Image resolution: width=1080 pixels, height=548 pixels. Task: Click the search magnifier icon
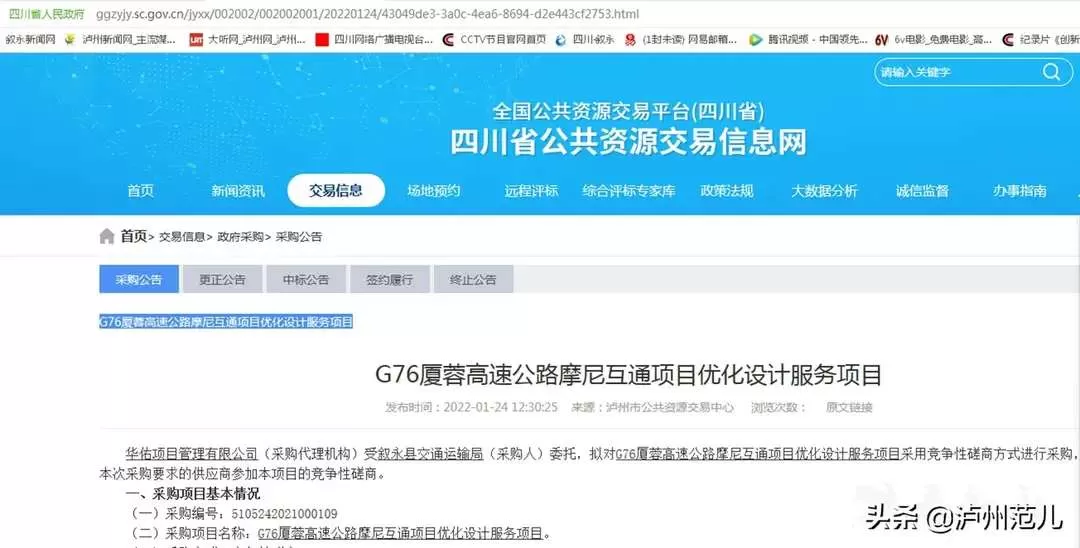tap(1051, 72)
